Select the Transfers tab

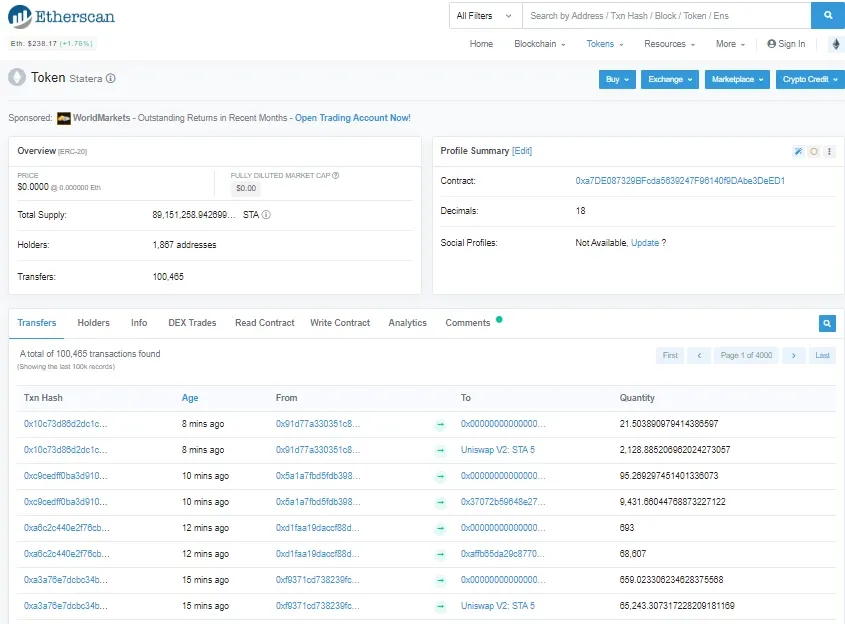[x=37, y=323]
